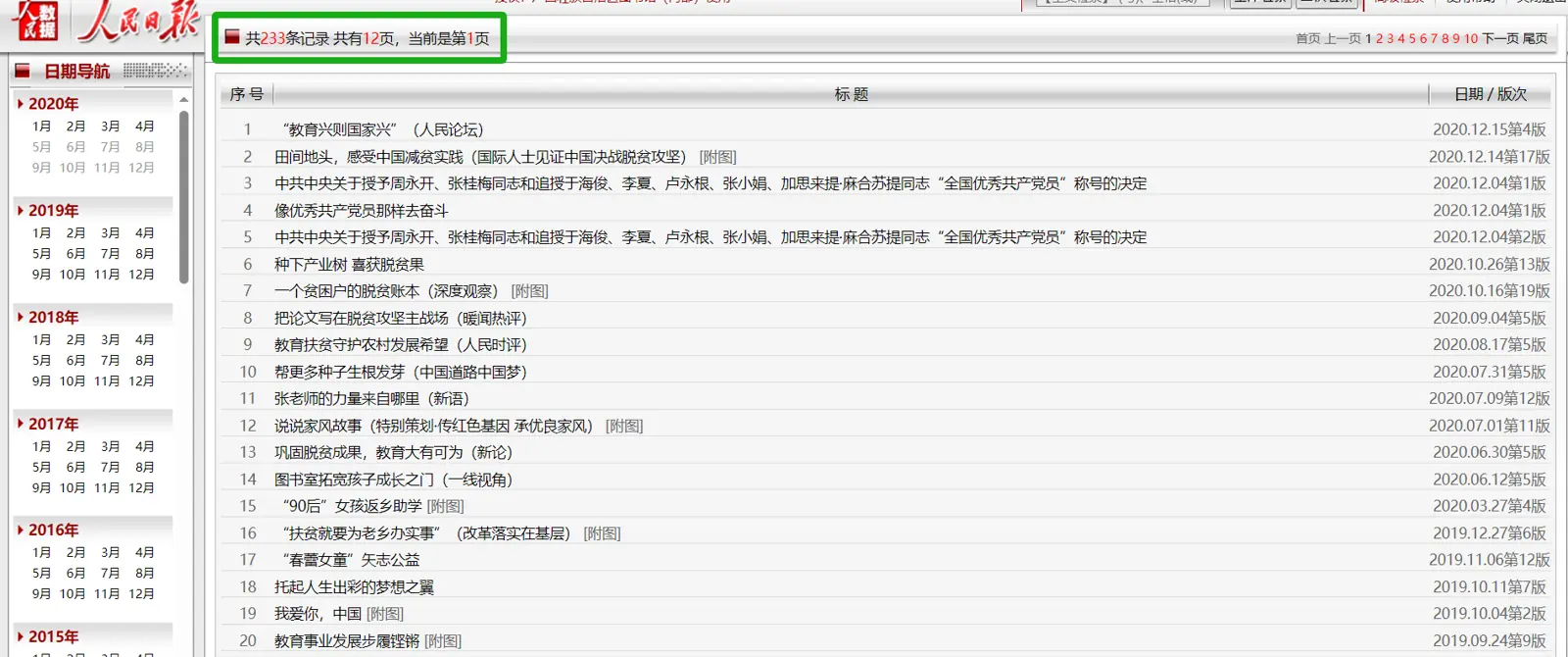Select 12月 under 2020年
The height and width of the screenshot is (657, 1568).
click(x=141, y=168)
